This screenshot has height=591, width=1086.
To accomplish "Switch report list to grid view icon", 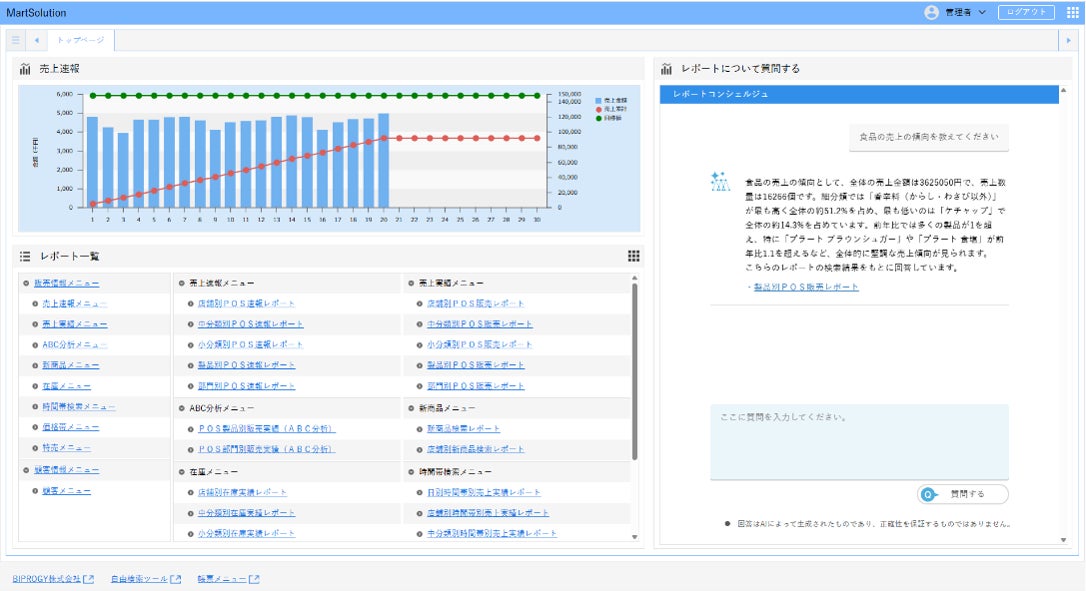I will pos(634,256).
